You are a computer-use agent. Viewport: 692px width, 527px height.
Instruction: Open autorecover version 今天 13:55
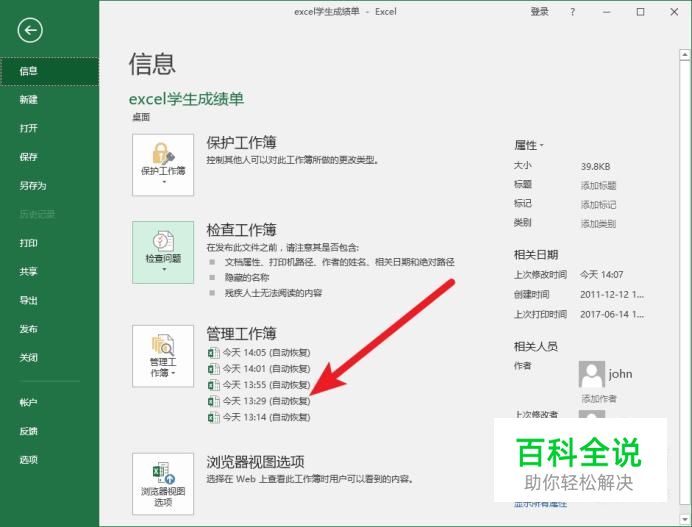[x=259, y=385]
